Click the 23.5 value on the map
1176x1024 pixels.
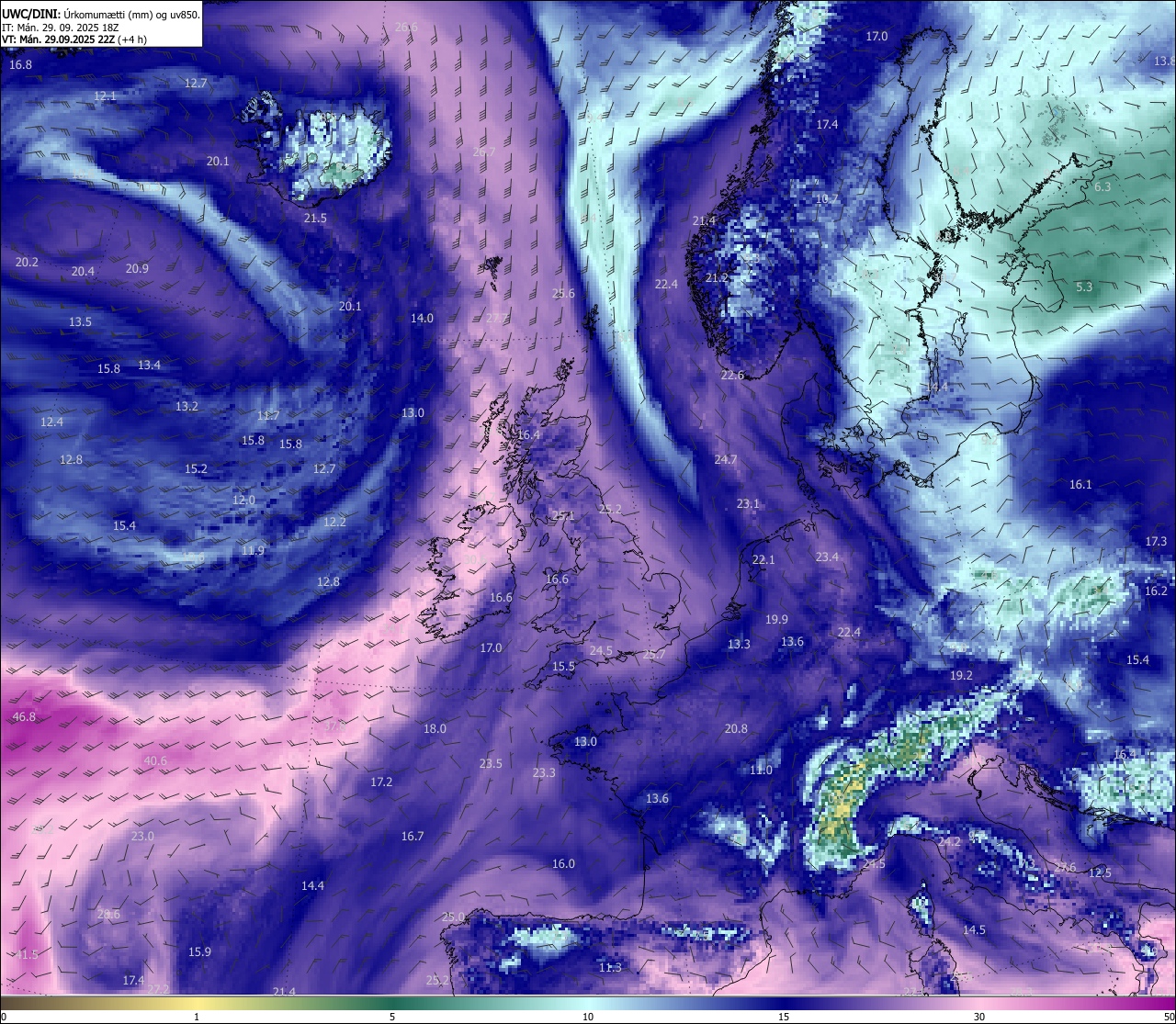click(x=491, y=763)
